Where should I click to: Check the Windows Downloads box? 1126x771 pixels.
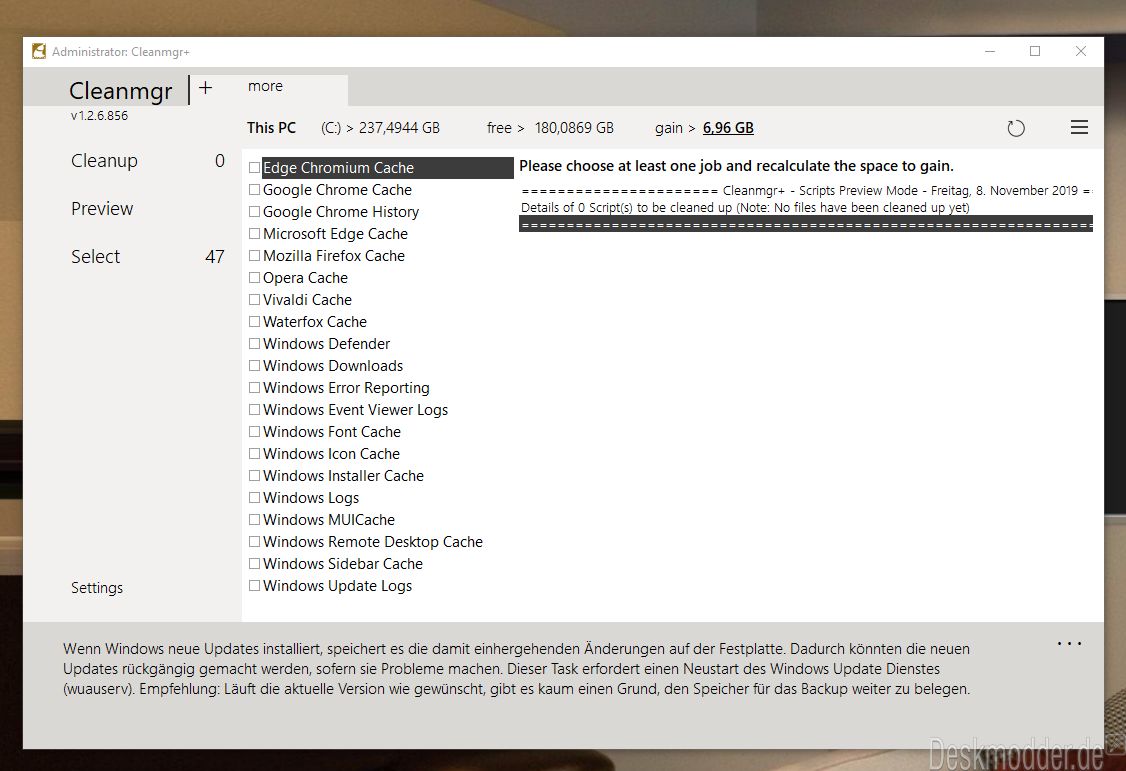(x=254, y=365)
